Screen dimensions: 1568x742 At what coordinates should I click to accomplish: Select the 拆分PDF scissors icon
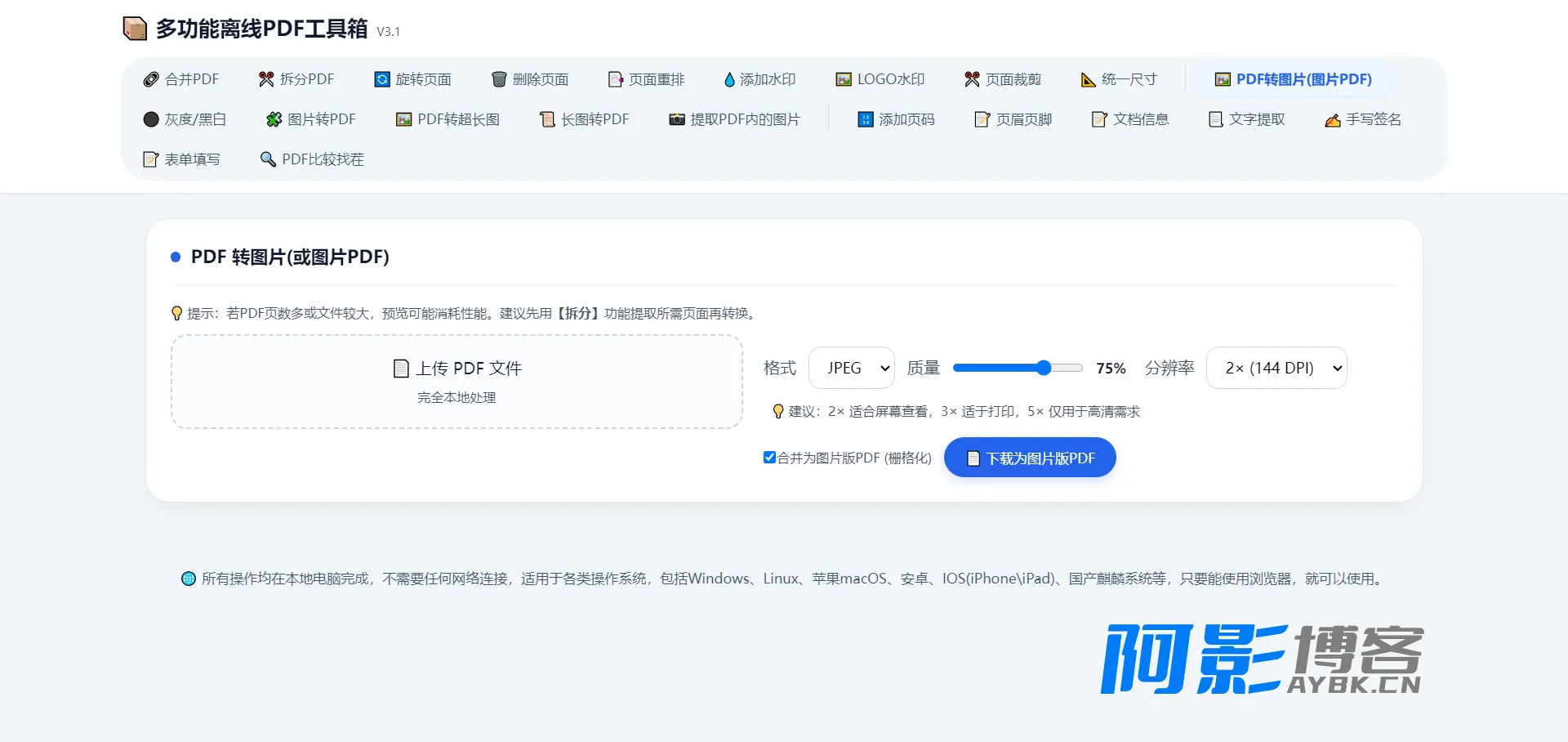[x=266, y=79]
